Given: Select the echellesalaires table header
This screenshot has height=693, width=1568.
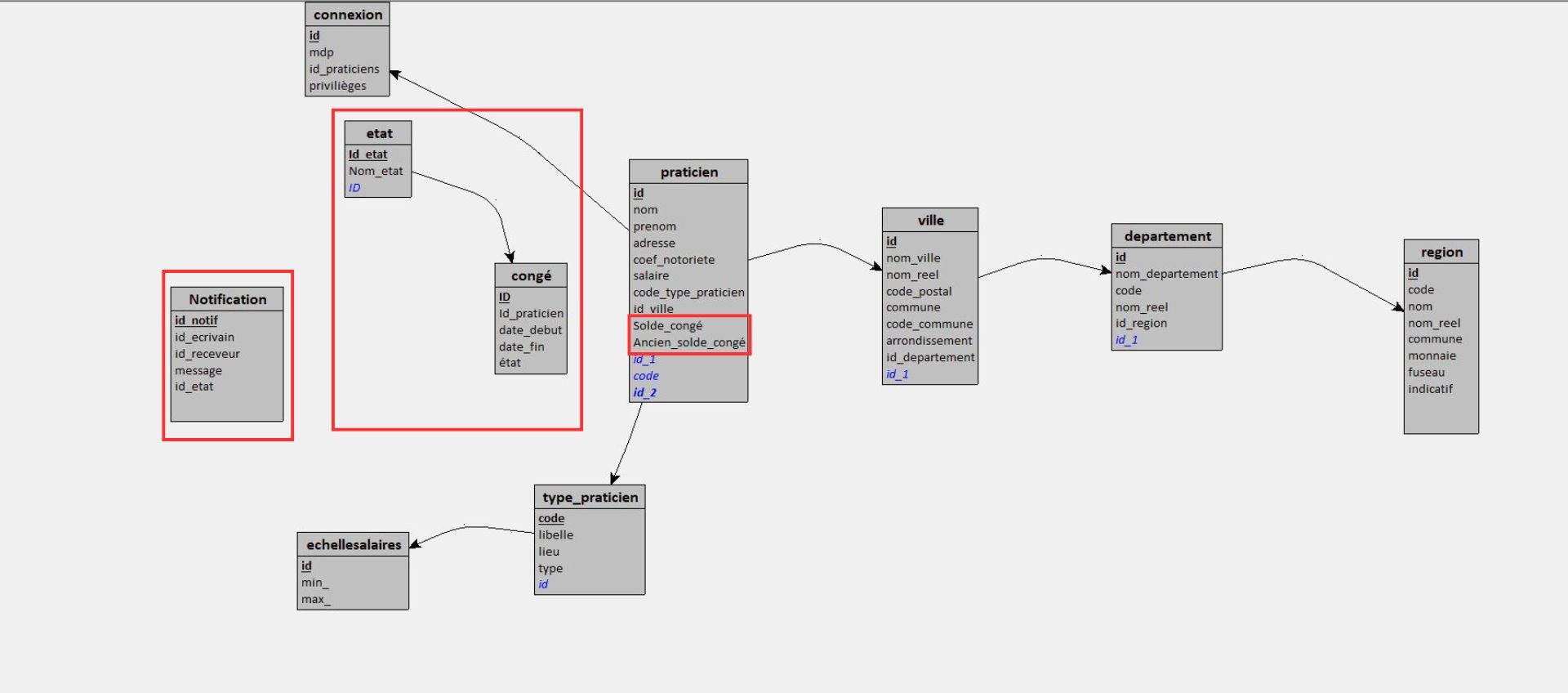Looking at the screenshot, I should coord(353,545).
